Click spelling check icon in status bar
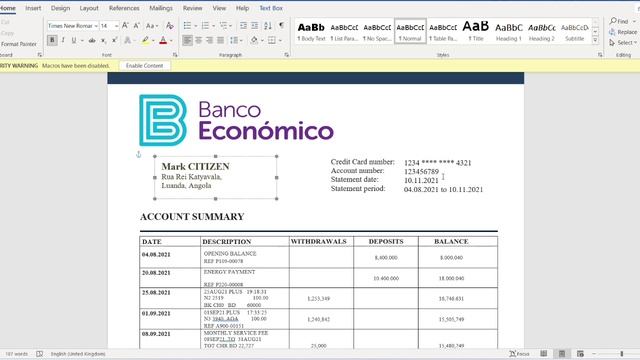The height and width of the screenshot is (360, 640). [x=39, y=354]
